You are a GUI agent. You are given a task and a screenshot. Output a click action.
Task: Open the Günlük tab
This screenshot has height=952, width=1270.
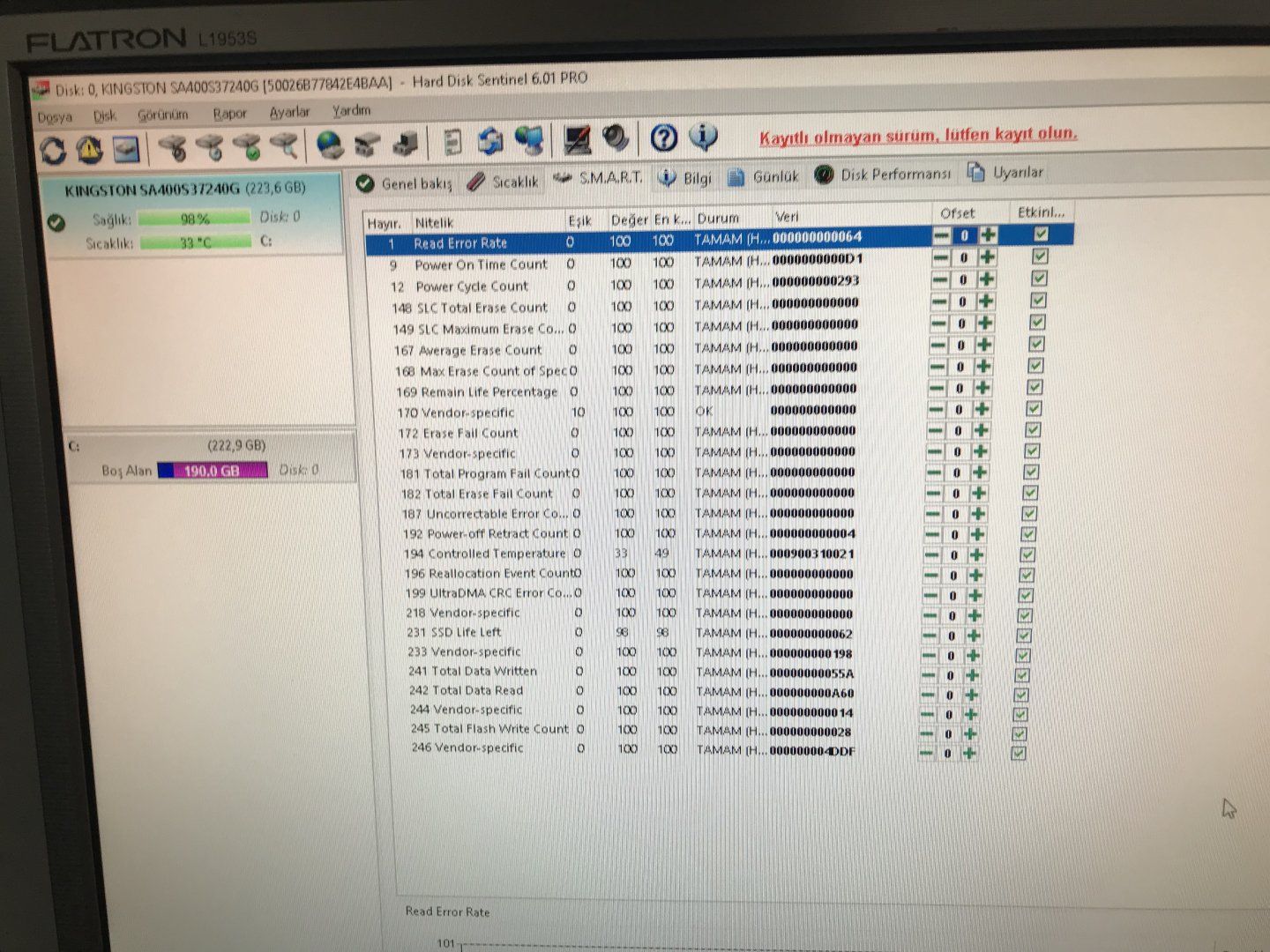pyautogui.click(x=762, y=176)
